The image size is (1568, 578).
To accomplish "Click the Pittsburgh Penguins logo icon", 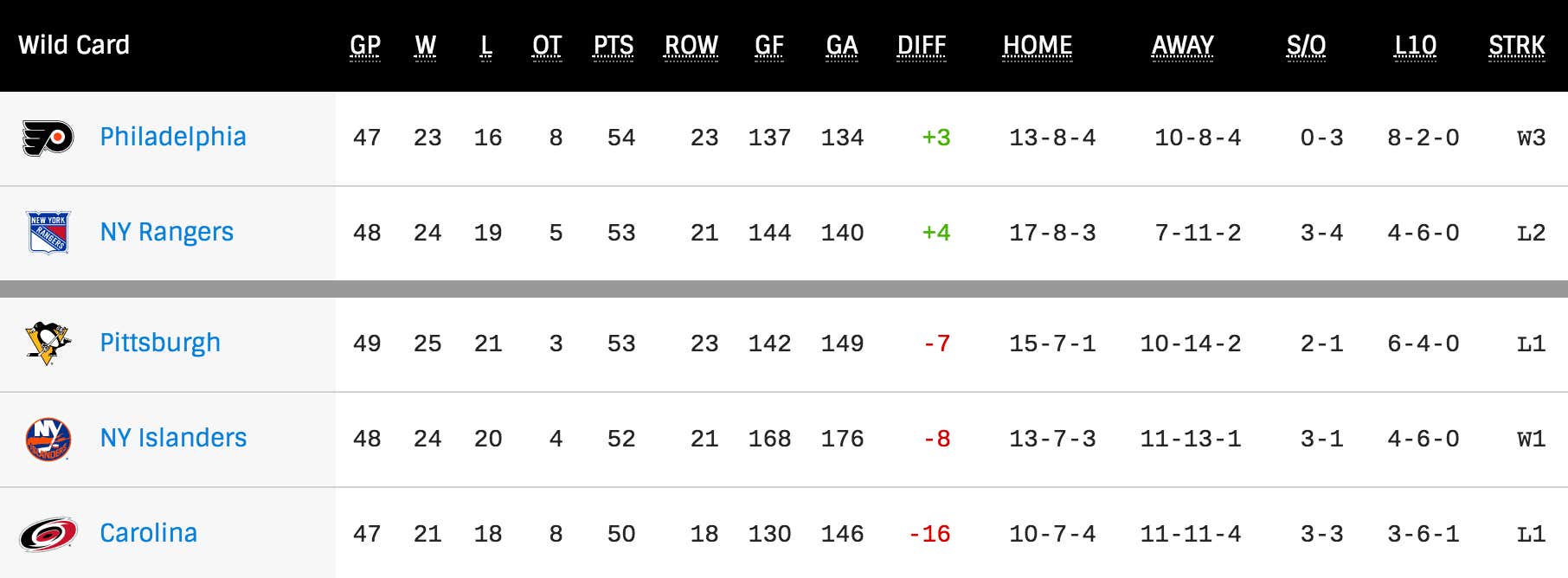I will tap(48, 343).
